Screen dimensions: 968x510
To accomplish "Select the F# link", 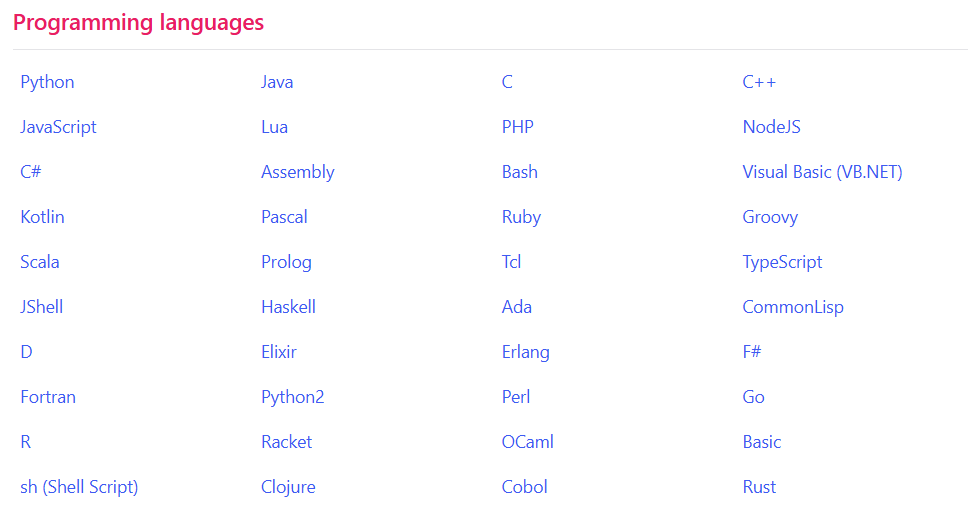I will [752, 352].
